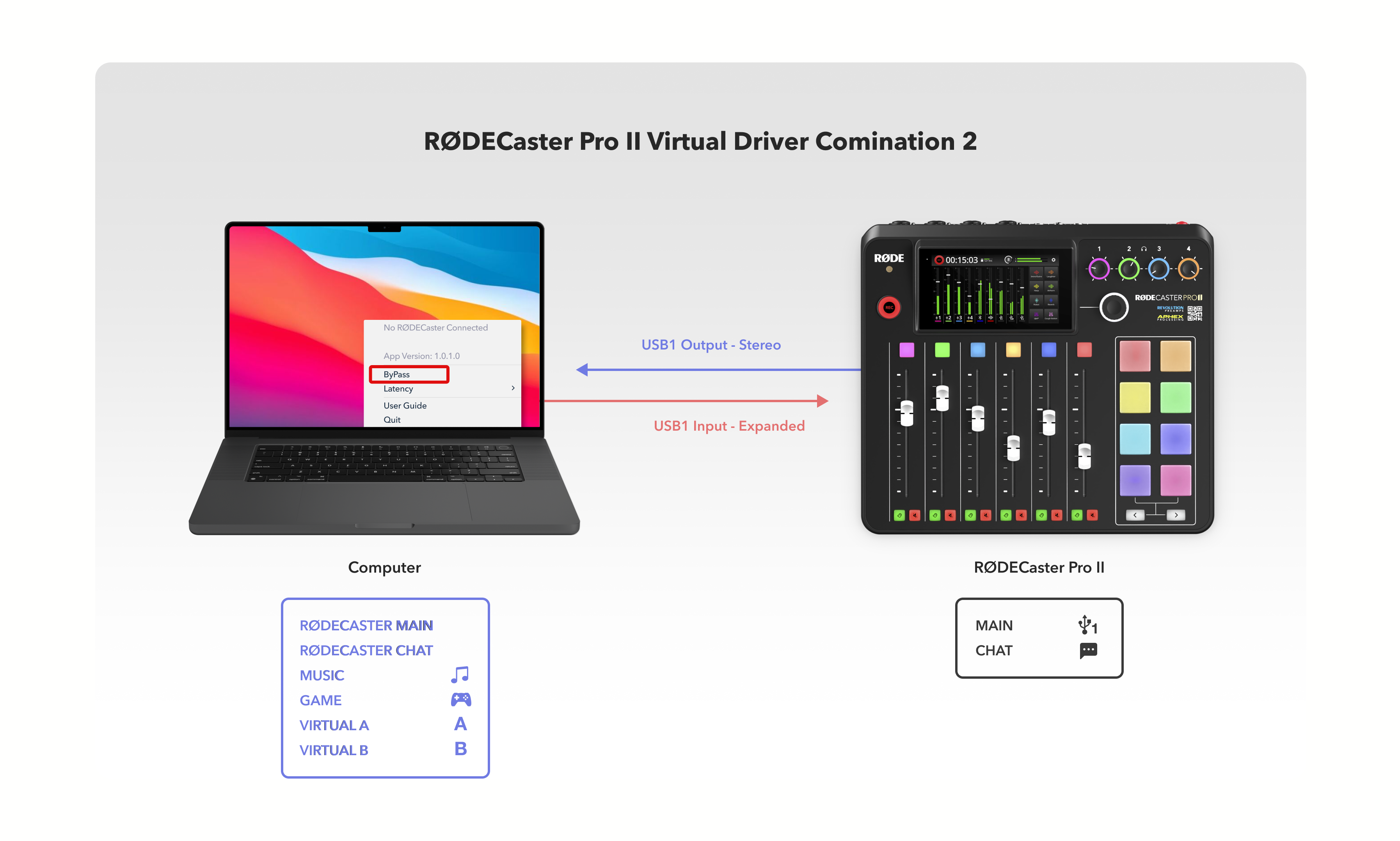Mute the sixth (red) channel with its red button
This screenshot has width=1400, height=841.
coord(1092,515)
